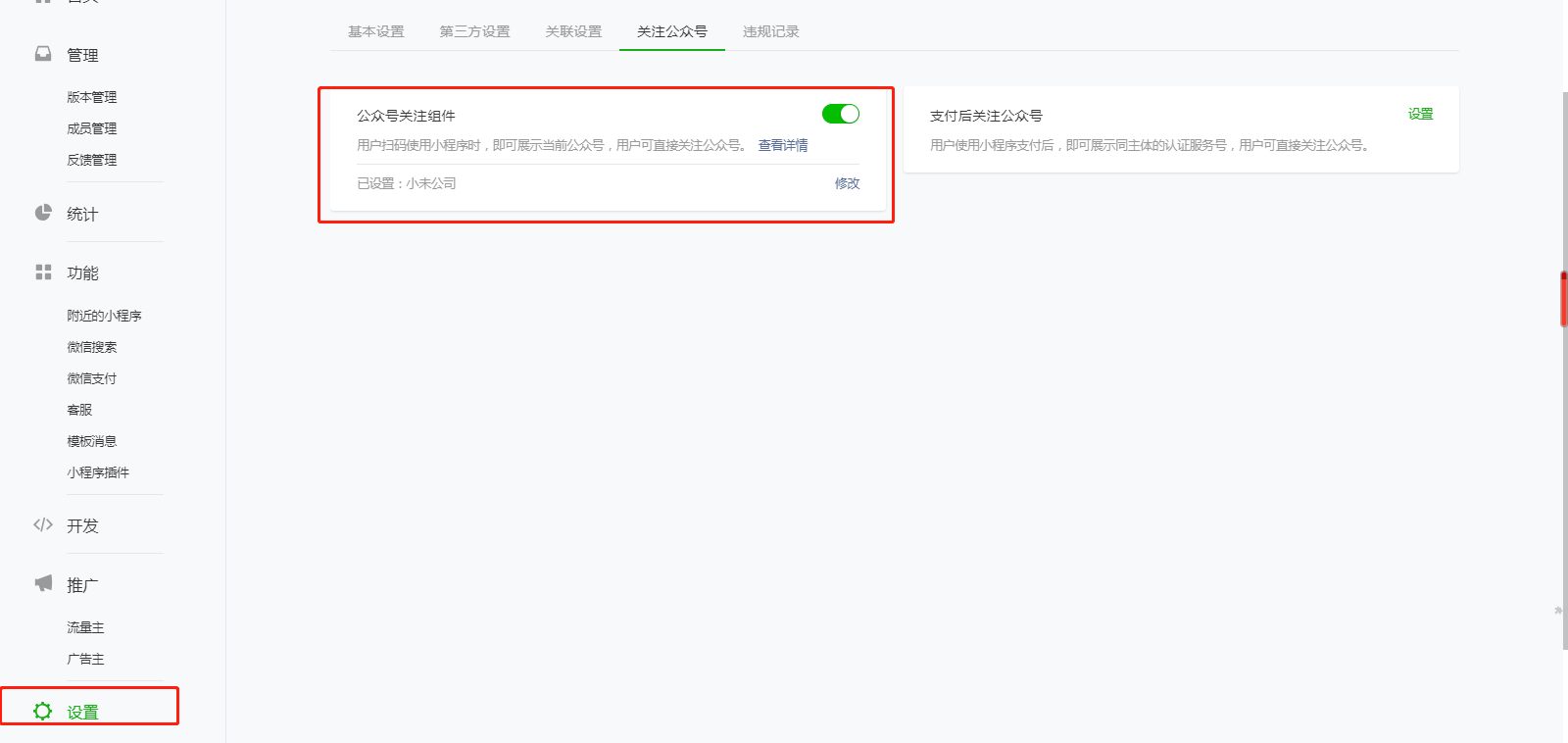Go to 模板消息 in the sidebar
Image resolution: width=1568 pixels, height=743 pixels.
click(91, 441)
